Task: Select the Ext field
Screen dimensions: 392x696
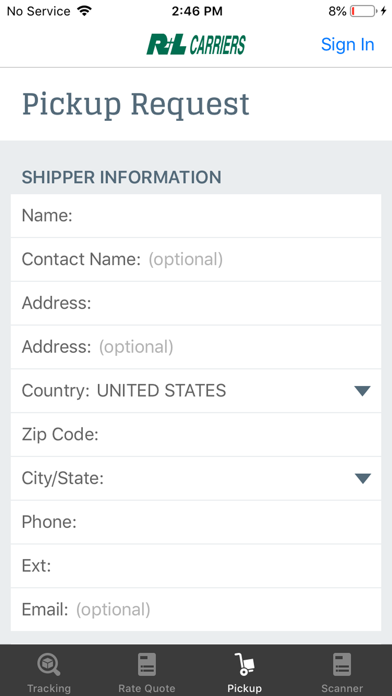Action: tap(196, 566)
